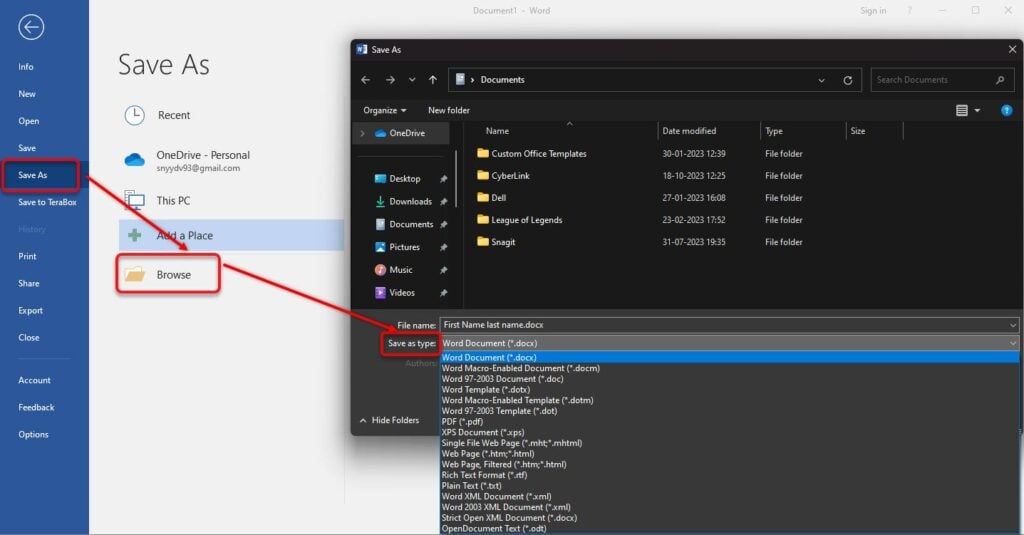Choose Rich Text Format (*.rtf)
The height and width of the screenshot is (535, 1024).
click(484, 475)
